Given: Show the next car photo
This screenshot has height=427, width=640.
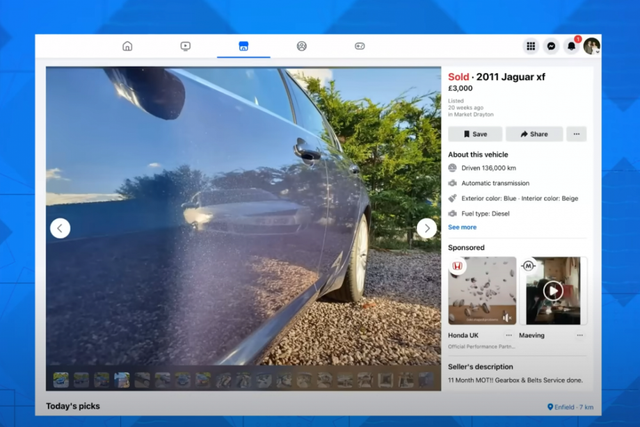Looking at the screenshot, I should pyautogui.click(x=426, y=228).
